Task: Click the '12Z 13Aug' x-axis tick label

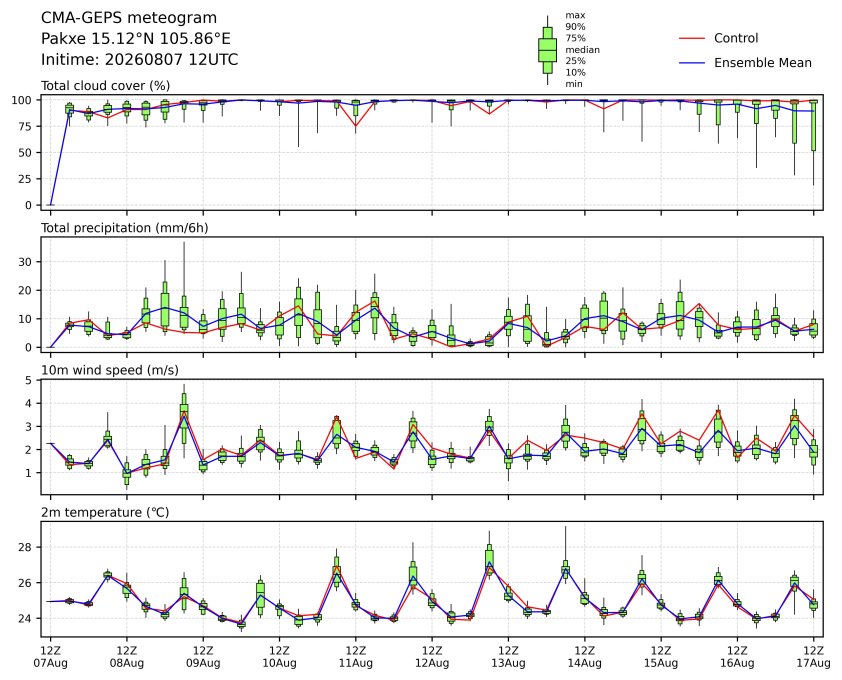Action: click(x=508, y=657)
